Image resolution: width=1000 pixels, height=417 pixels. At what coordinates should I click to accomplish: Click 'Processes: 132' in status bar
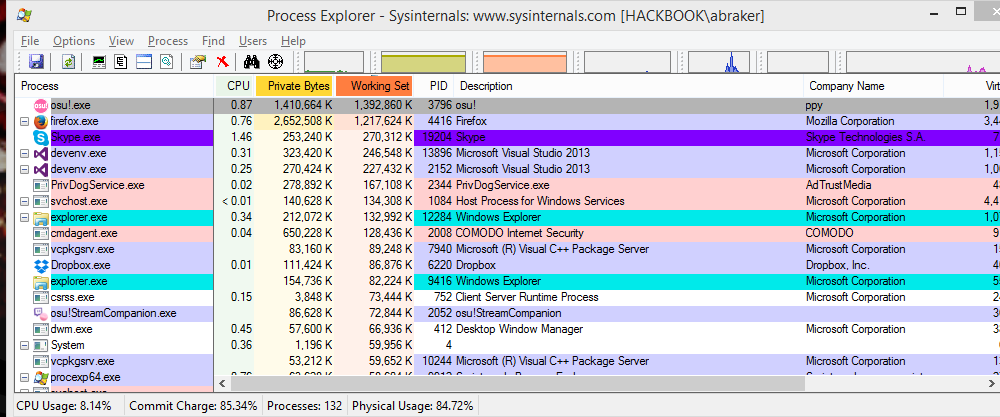coord(304,406)
